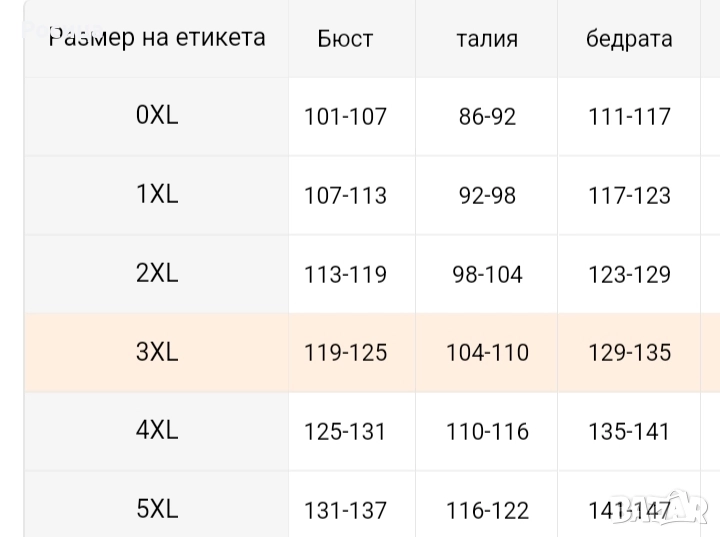Click the 107-113 bust cell

coord(345,195)
